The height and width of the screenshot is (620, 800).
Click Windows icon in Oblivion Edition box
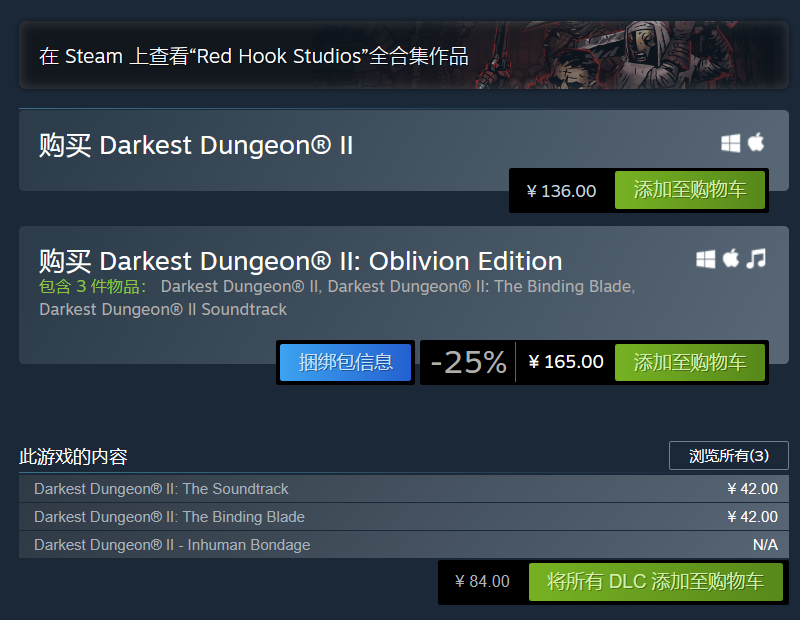(706, 259)
